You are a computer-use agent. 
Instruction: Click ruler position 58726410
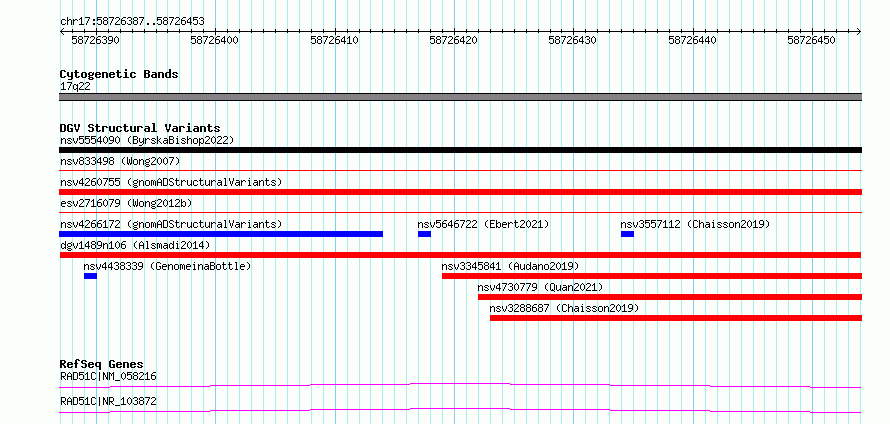334,40
